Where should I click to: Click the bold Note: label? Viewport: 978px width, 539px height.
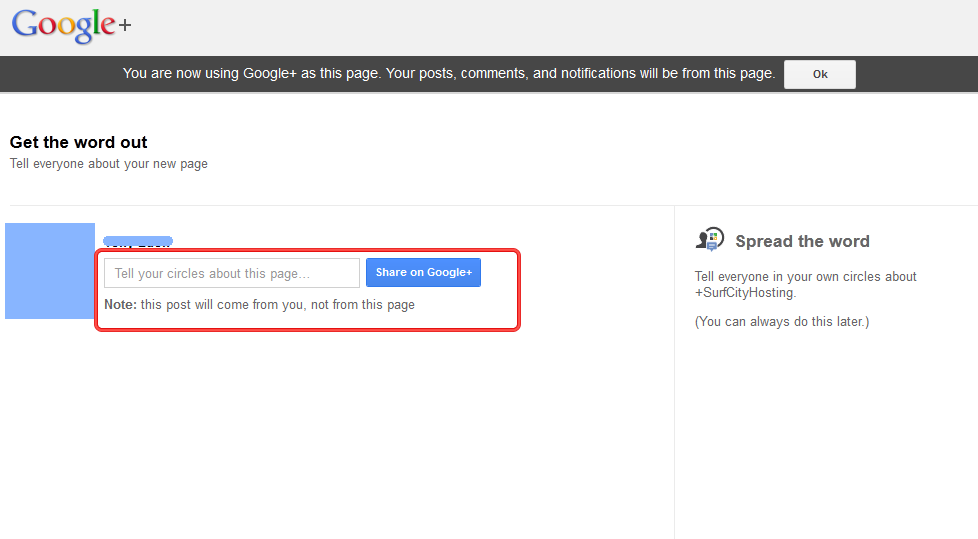pyautogui.click(x=120, y=305)
